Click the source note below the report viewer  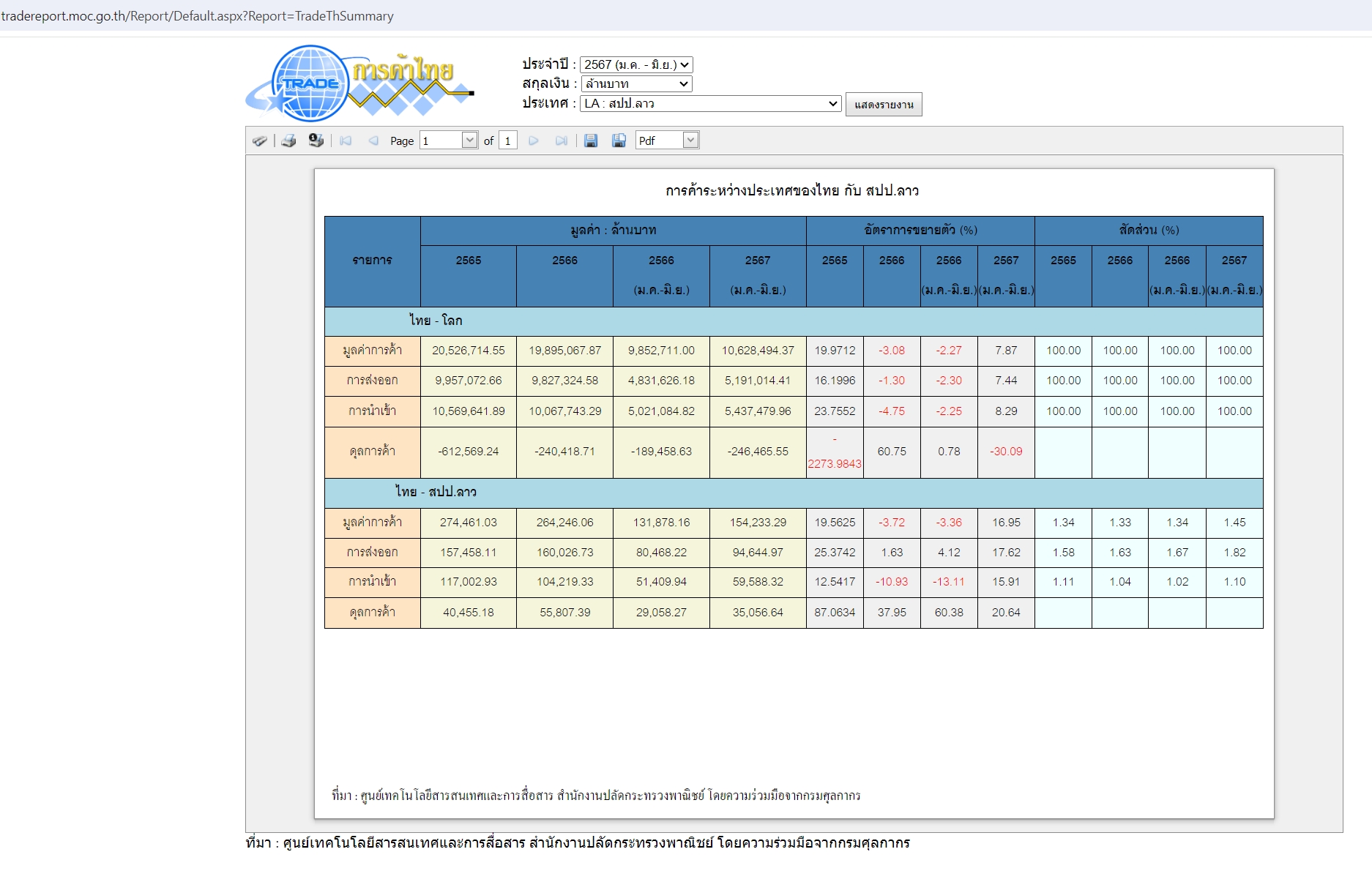click(578, 843)
